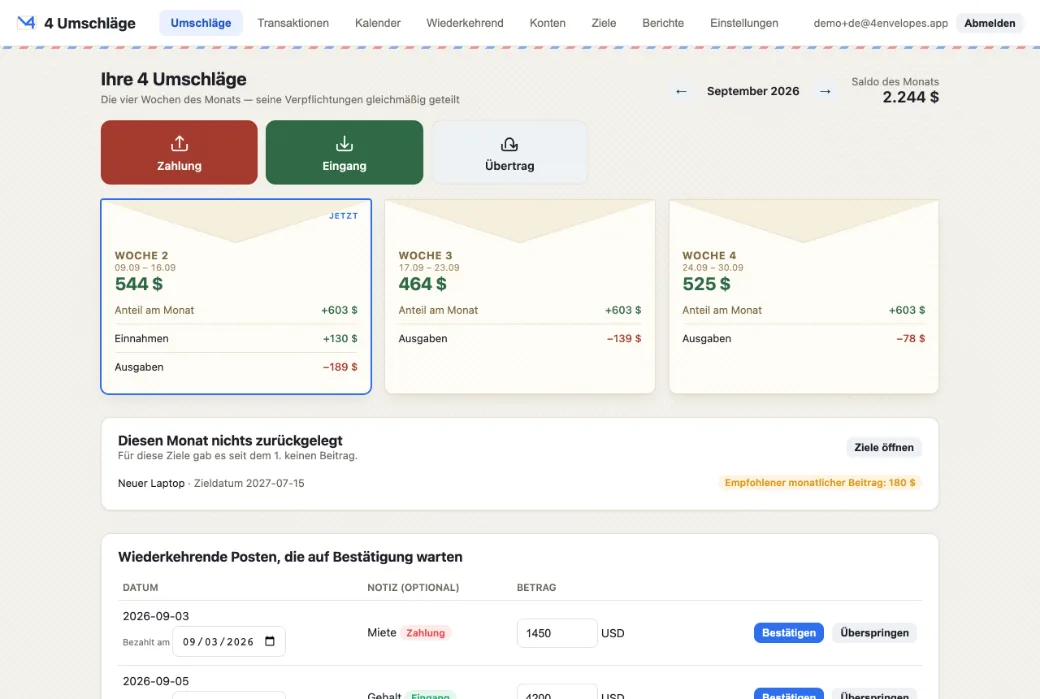Open the Berichte tab

coord(663,23)
